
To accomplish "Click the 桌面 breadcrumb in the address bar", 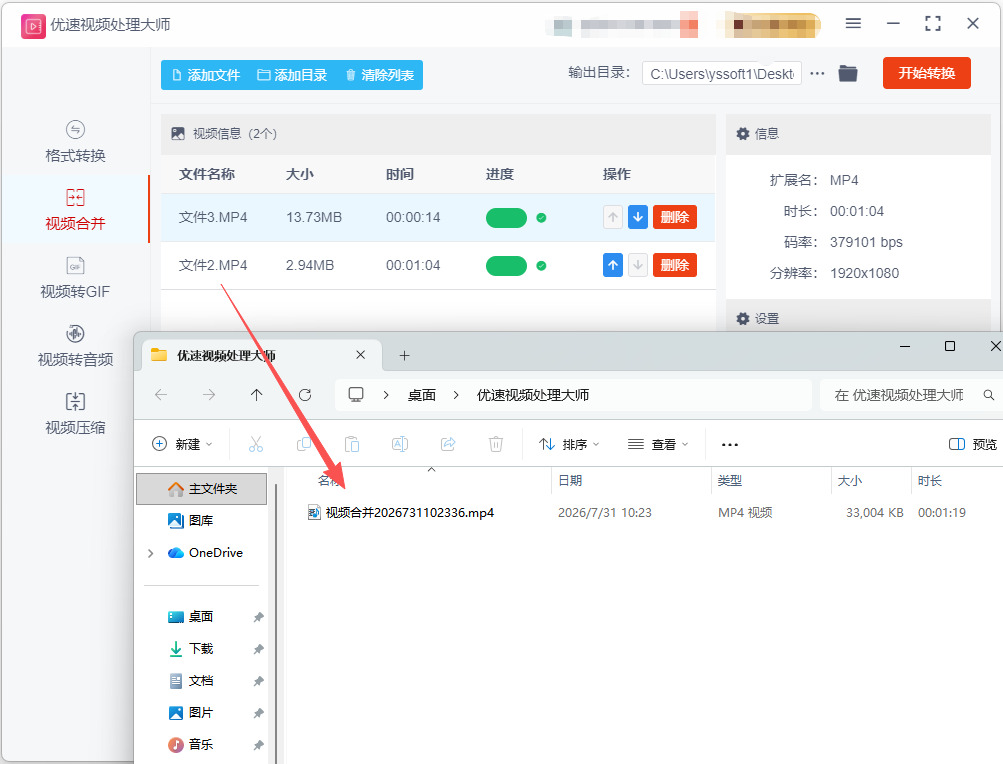I will click(x=422, y=395).
